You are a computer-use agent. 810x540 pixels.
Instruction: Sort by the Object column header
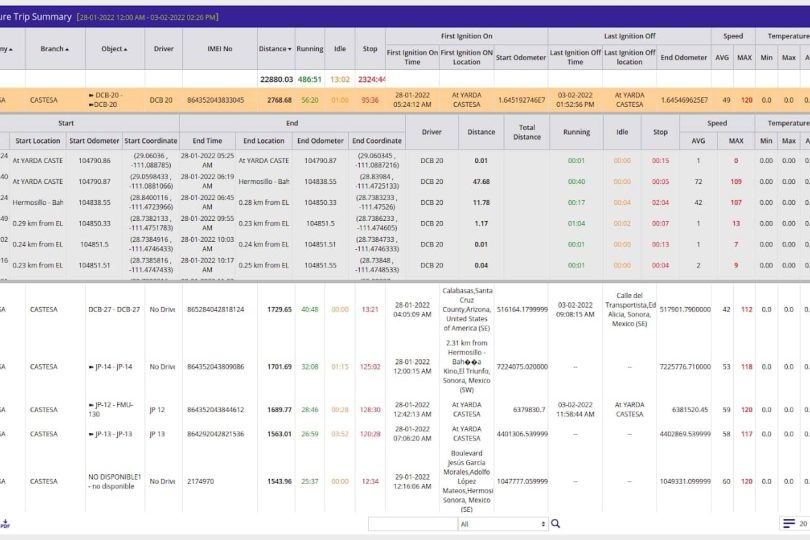coord(115,48)
